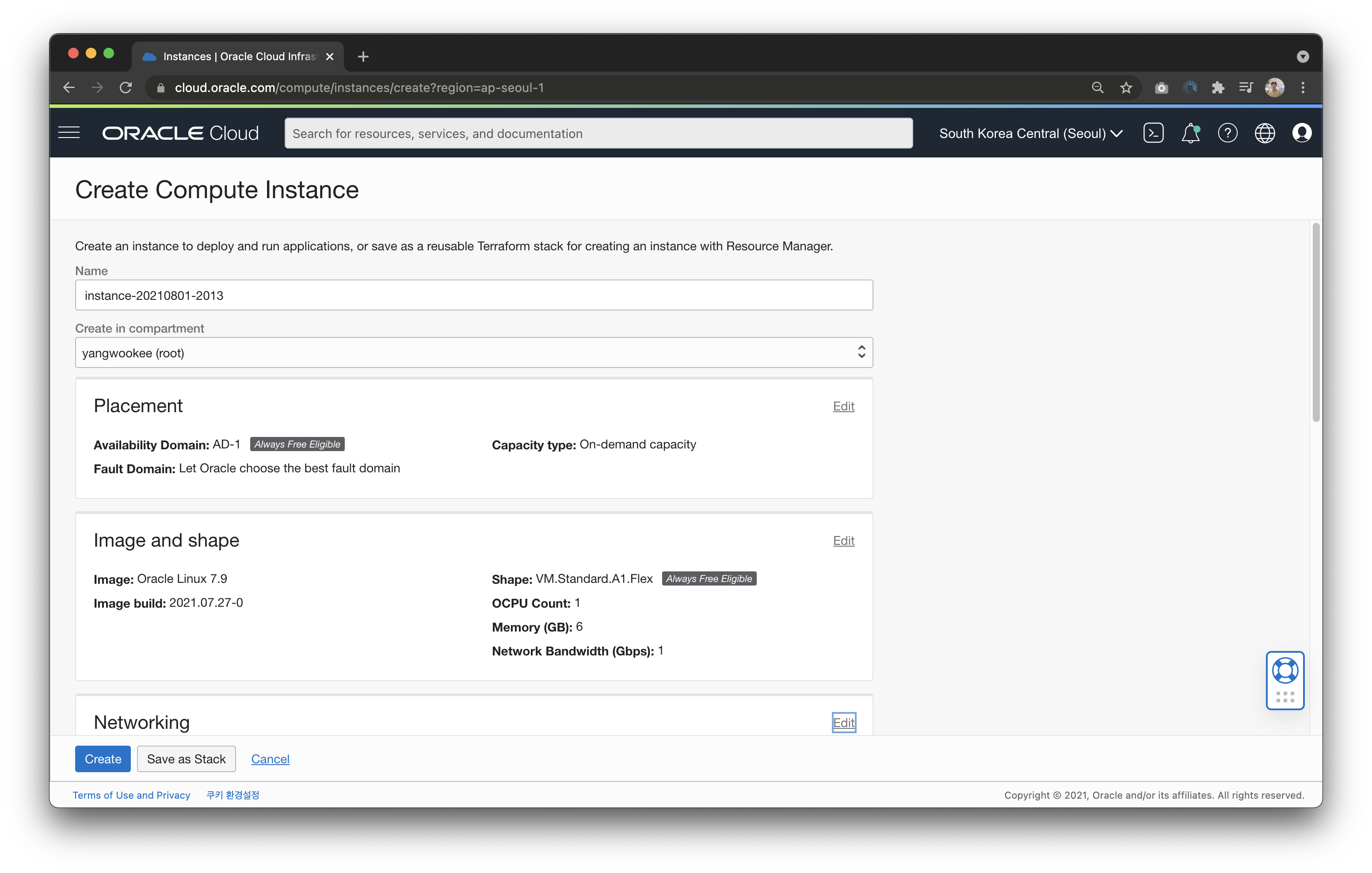Click the tab search down-arrow icon

pyautogui.click(x=1303, y=57)
